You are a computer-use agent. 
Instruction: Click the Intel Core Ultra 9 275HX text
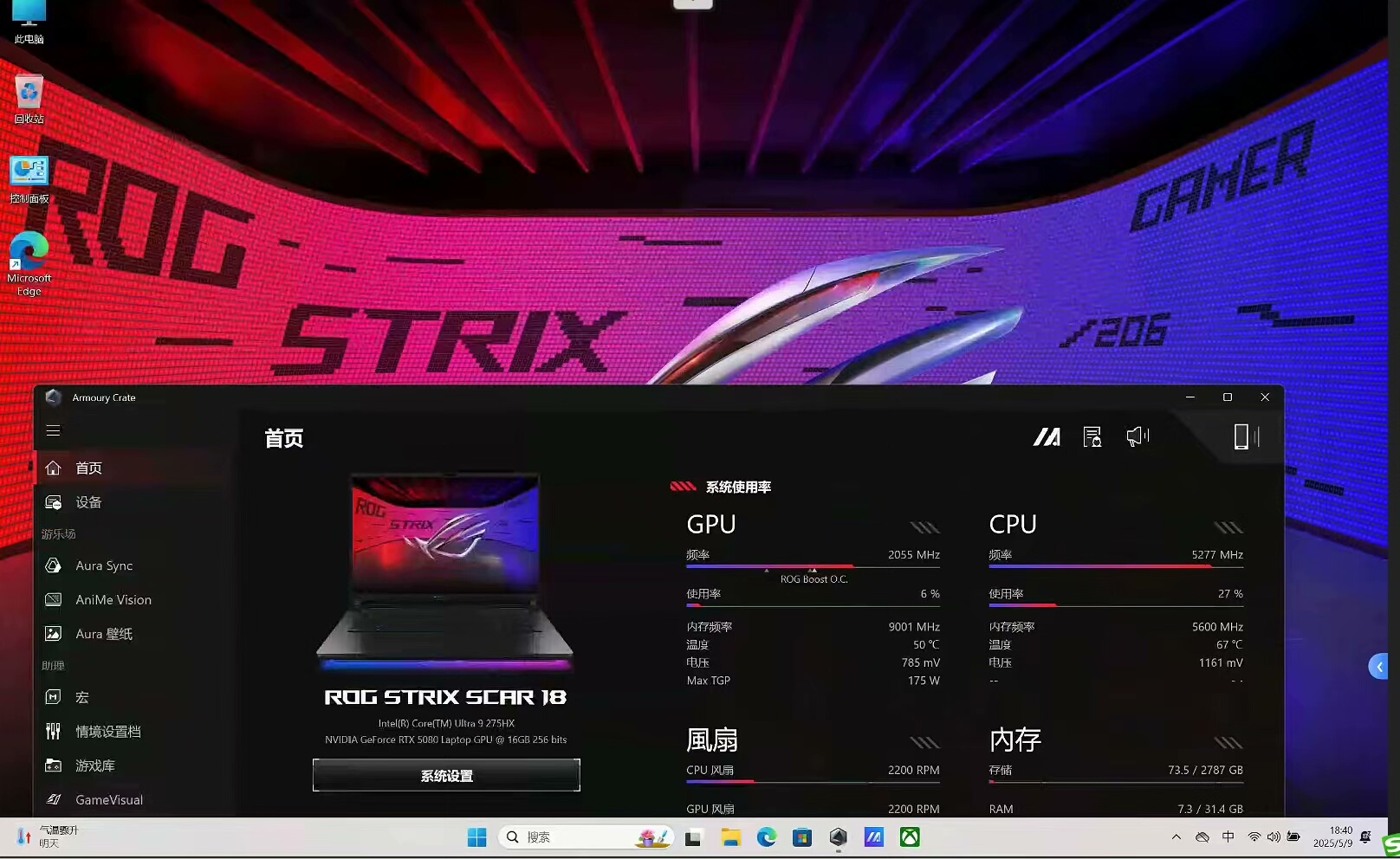[x=446, y=723]
